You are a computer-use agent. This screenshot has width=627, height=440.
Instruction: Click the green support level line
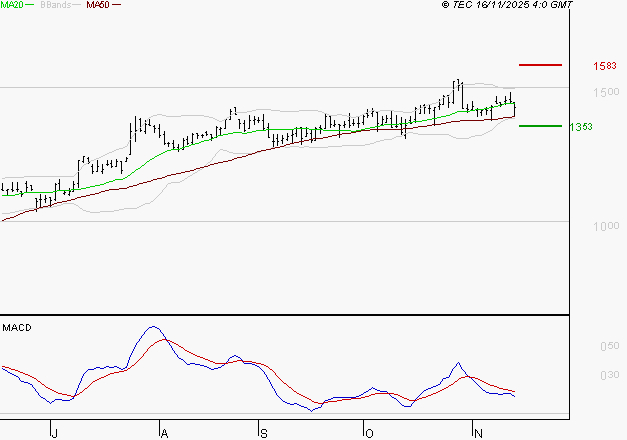coord(540,126)
